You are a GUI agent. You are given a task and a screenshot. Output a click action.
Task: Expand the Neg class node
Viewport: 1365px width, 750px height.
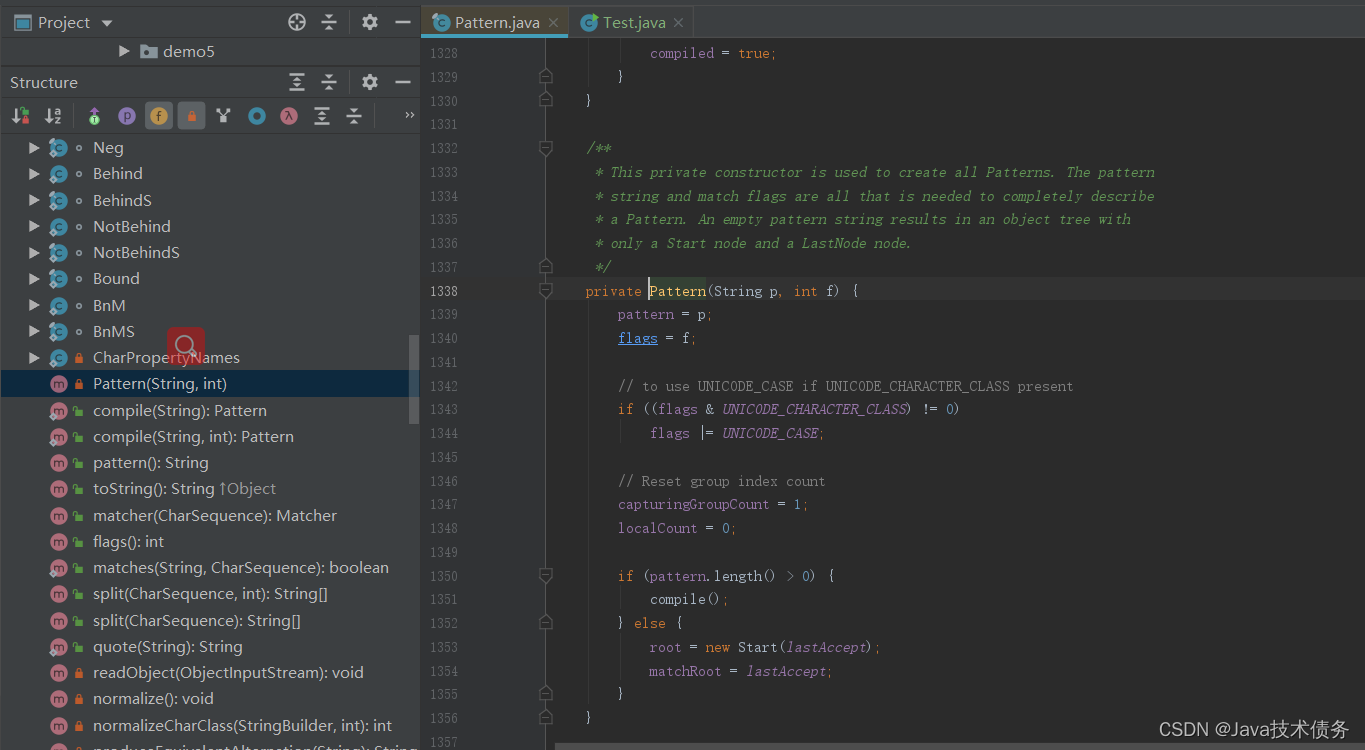coord(34,148)
